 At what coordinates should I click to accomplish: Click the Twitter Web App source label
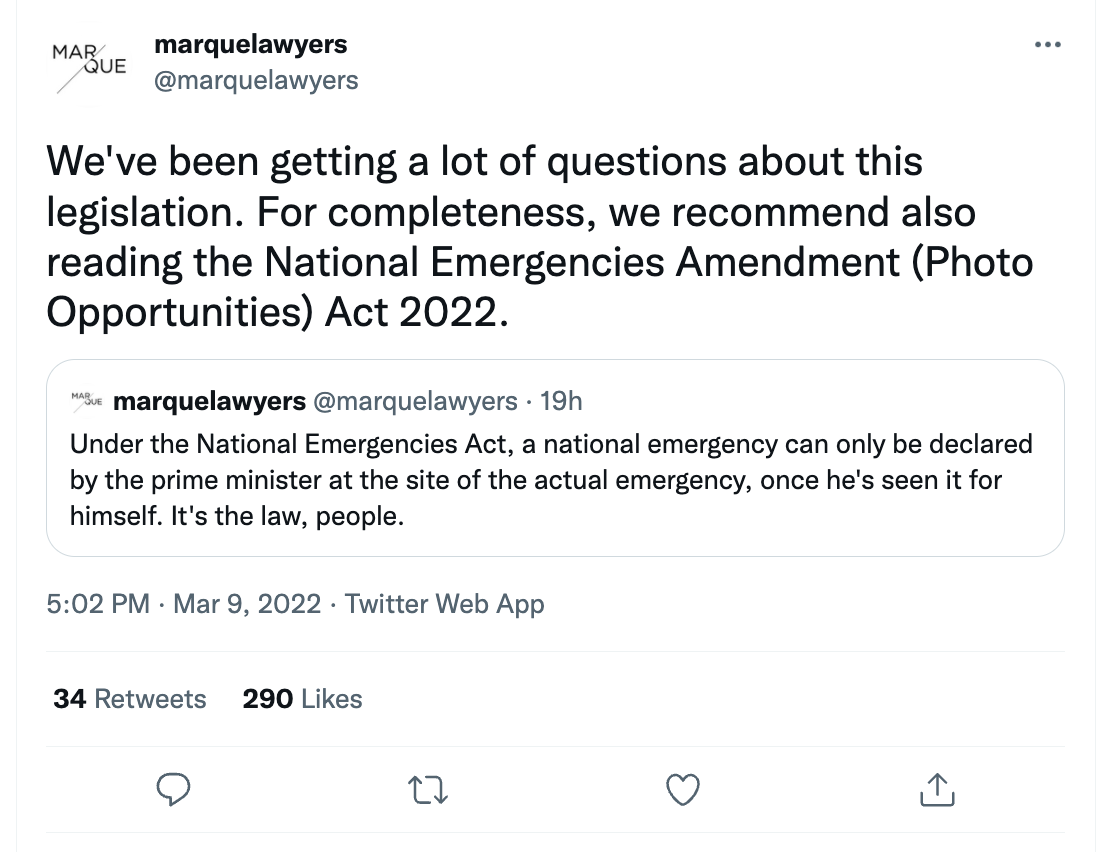pyautogui.click(x=444, y=604)
